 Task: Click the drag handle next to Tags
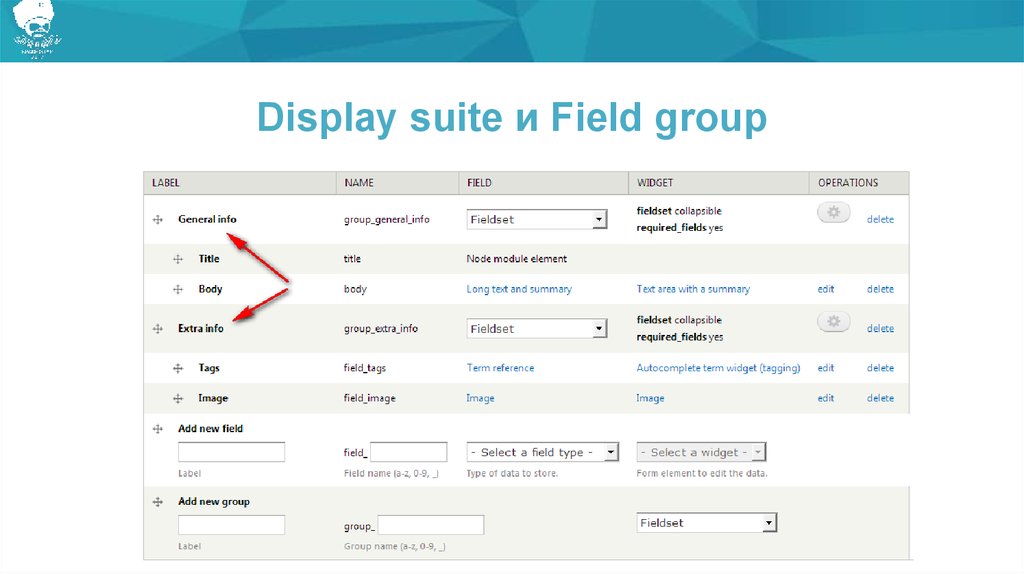[x=178, y=368]
